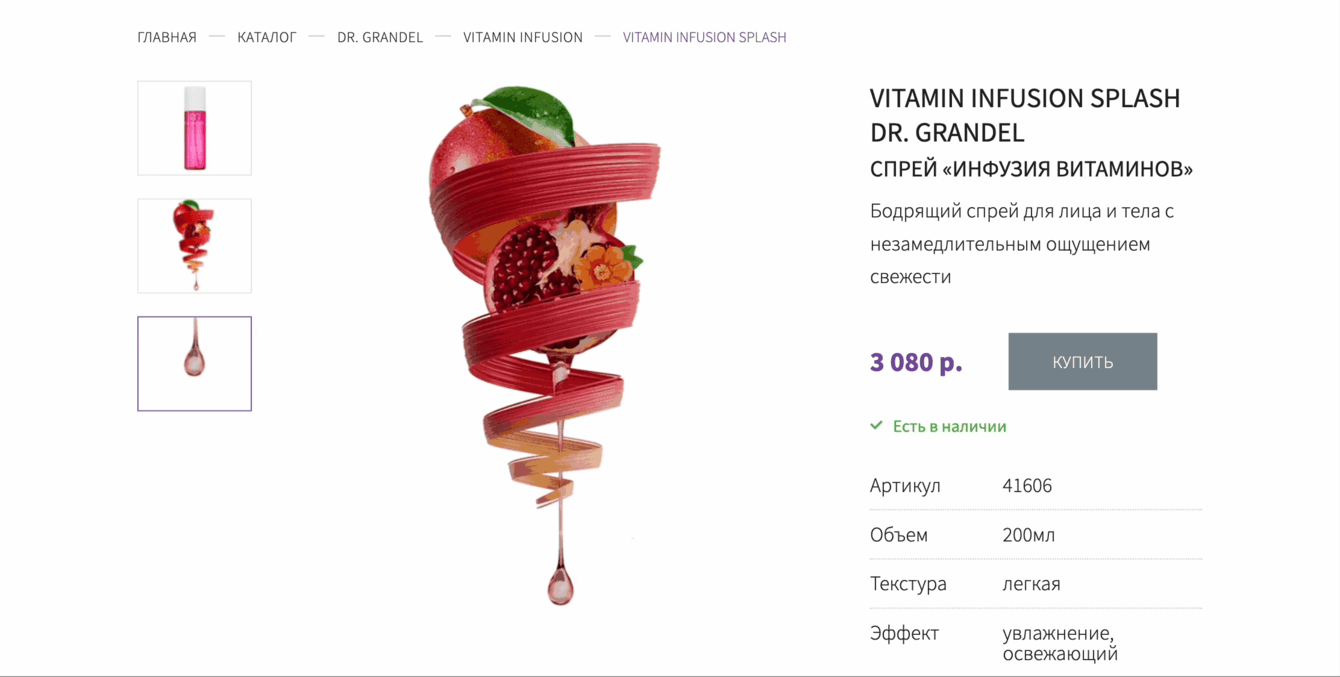This screenshot has height=677, width=1340.
Task: Open VITAMIN INFUSION breadcrumb link
Action: 523,37
